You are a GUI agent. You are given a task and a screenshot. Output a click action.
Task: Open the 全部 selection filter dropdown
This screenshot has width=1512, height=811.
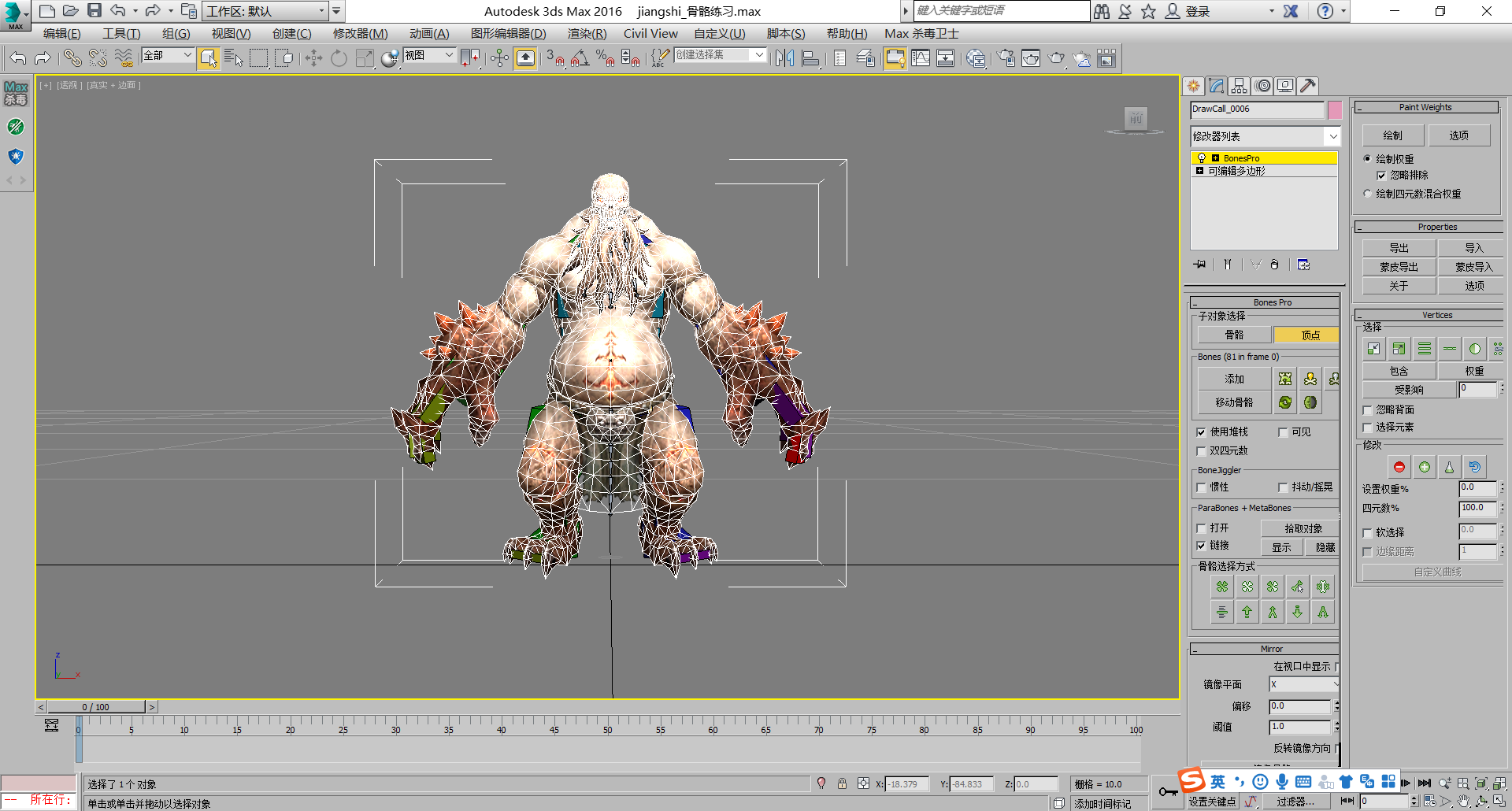coord(167,54)
